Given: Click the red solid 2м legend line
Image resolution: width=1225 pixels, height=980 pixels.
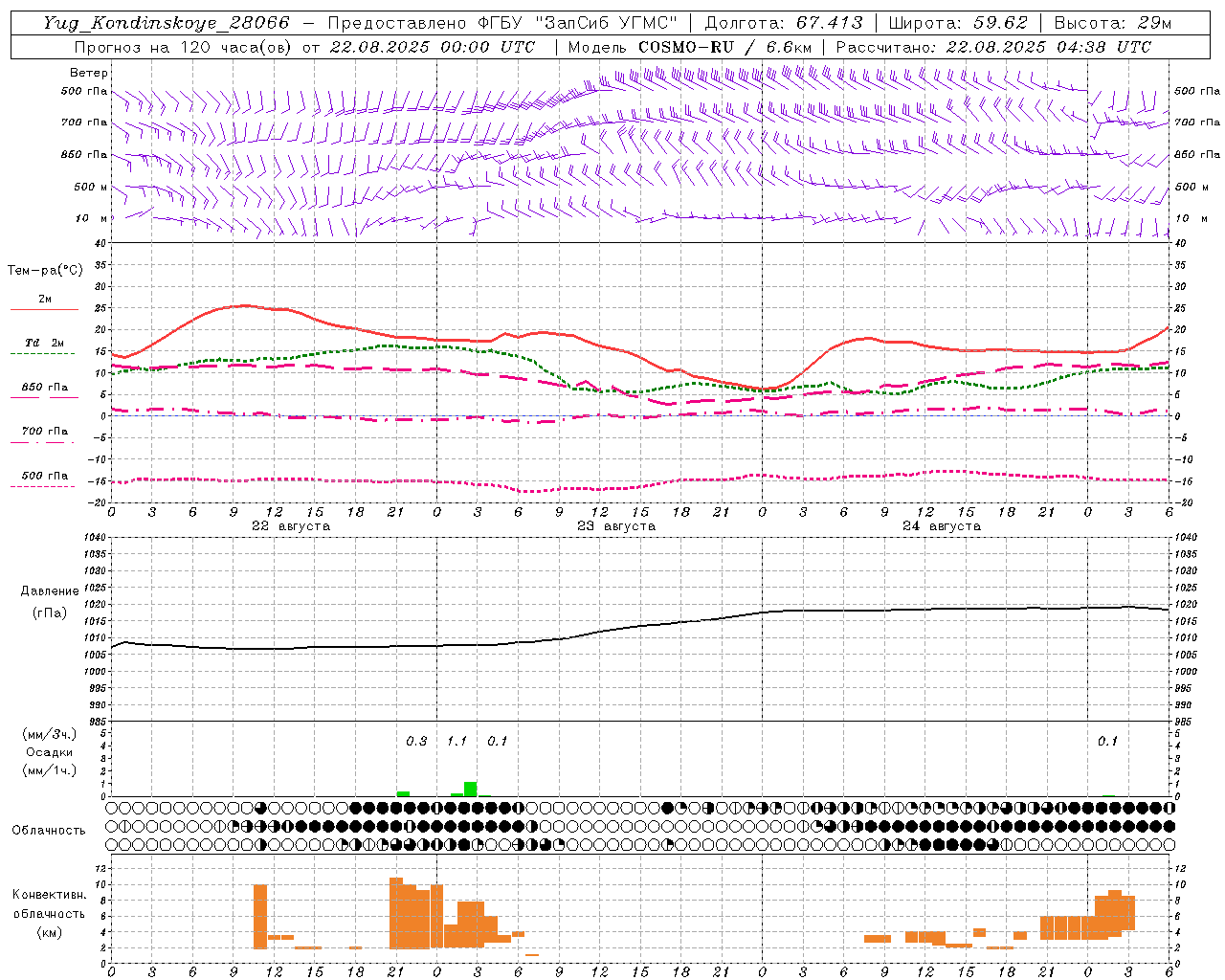Looking at the screenshot, I should pos(44,309).
